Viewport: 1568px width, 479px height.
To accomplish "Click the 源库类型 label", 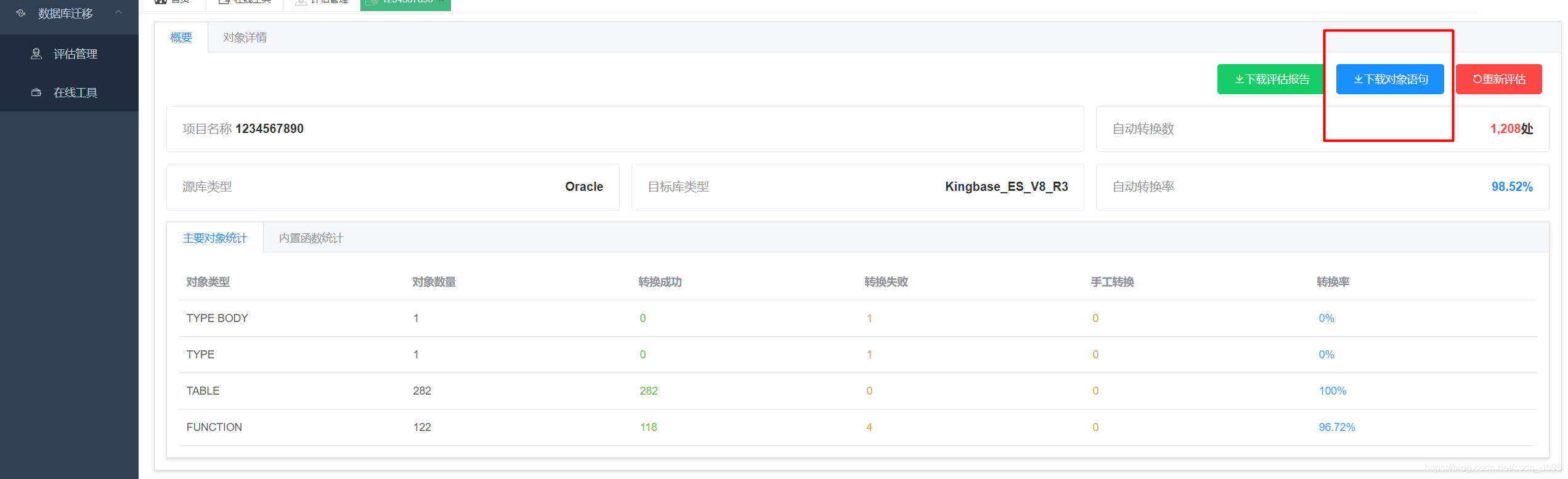I will [x=207, y=187].
